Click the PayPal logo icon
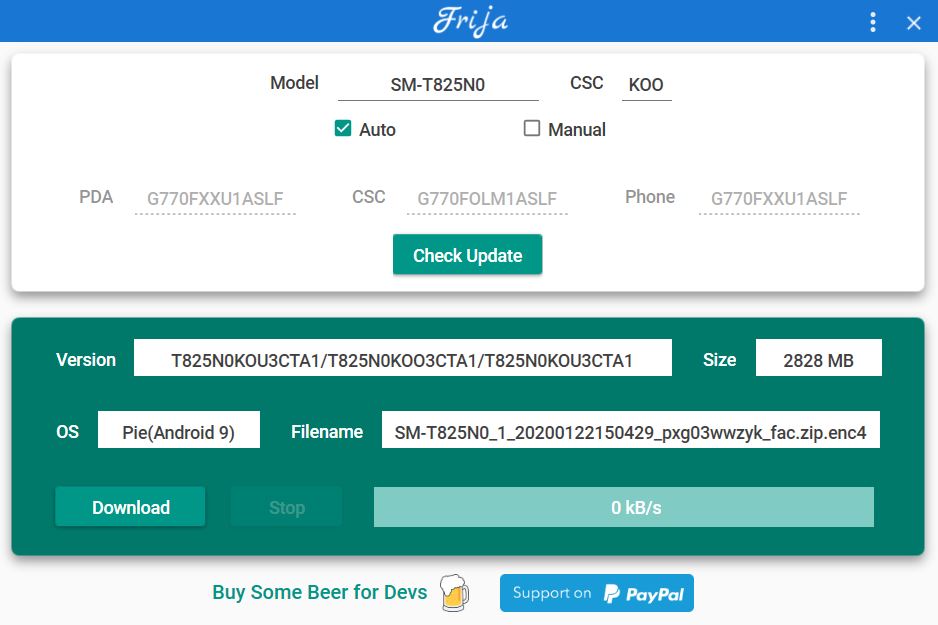The width and height of the screenshot is (938, 625). [612, 593]
